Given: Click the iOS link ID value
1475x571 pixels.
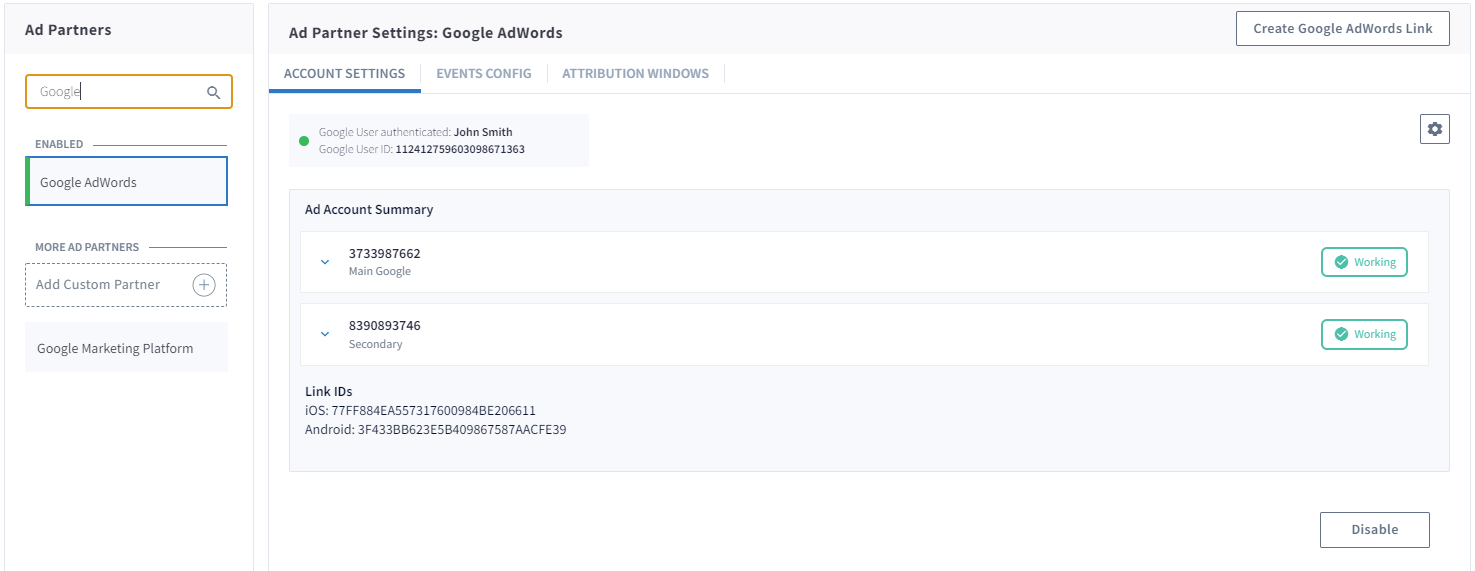Looking at the screenshot, I should (x=434, y=411).
